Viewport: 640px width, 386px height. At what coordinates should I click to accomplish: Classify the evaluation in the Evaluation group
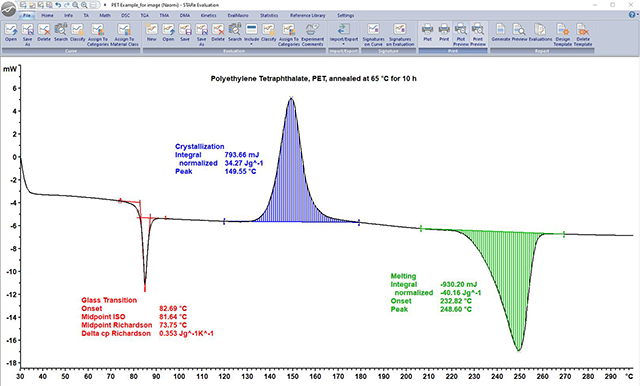coord(268,33)
